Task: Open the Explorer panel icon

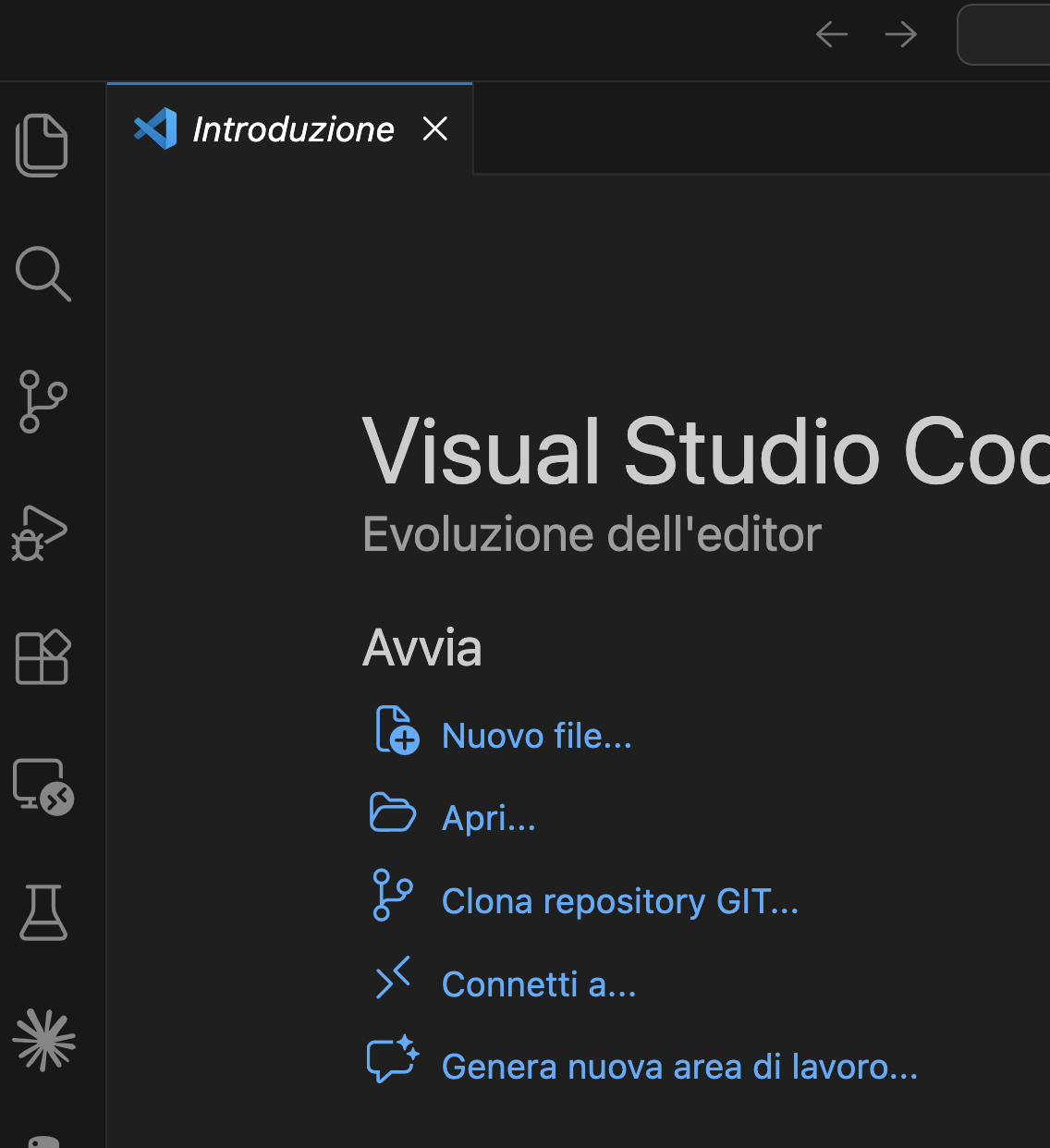Action: [43, 144]
